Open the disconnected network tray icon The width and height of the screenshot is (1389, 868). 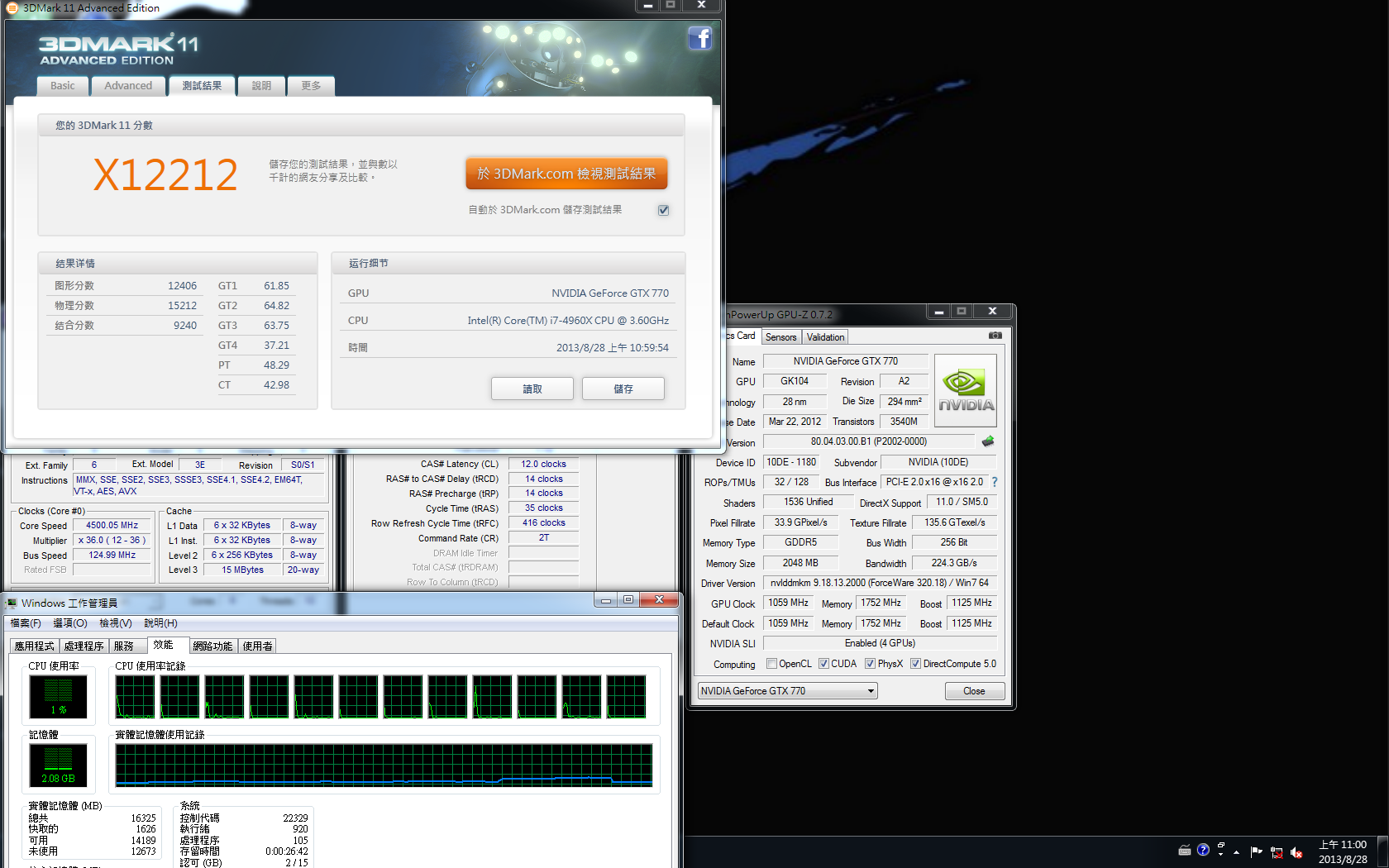pos(1277,852)
